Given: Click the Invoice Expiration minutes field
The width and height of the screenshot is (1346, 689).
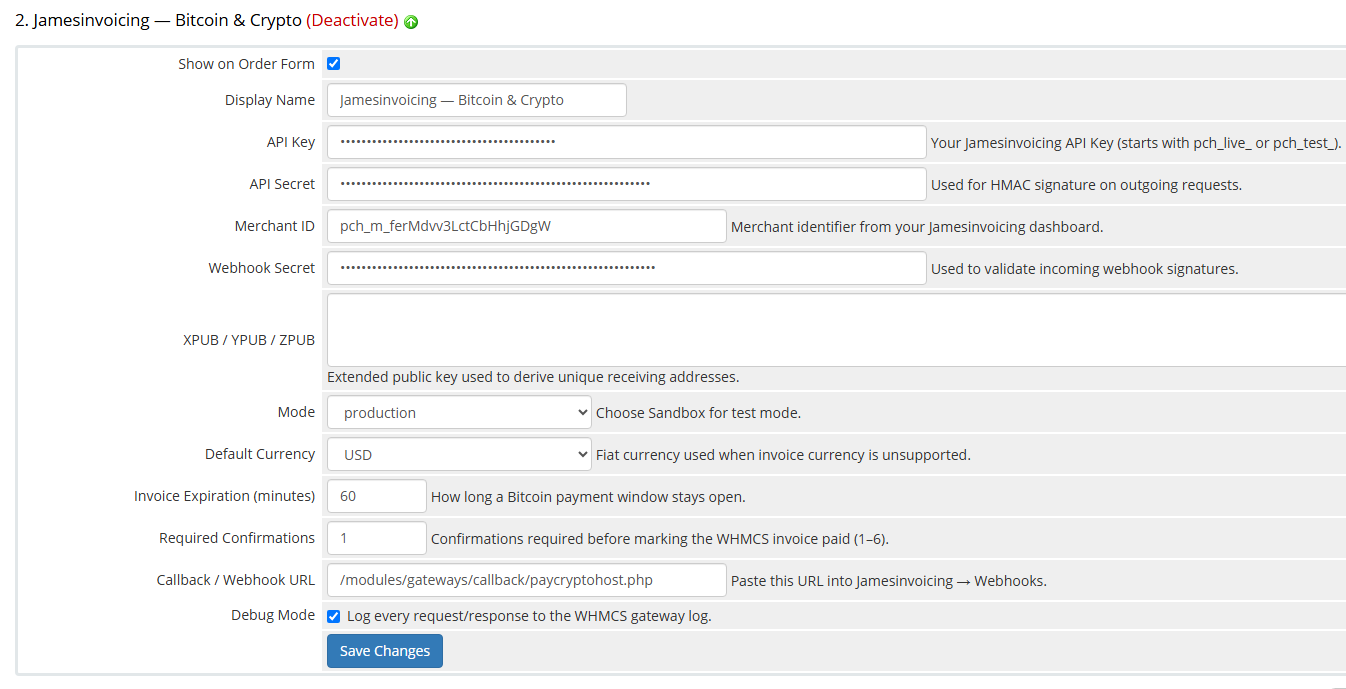Looking at the screenshot, I should coord(377,496).
